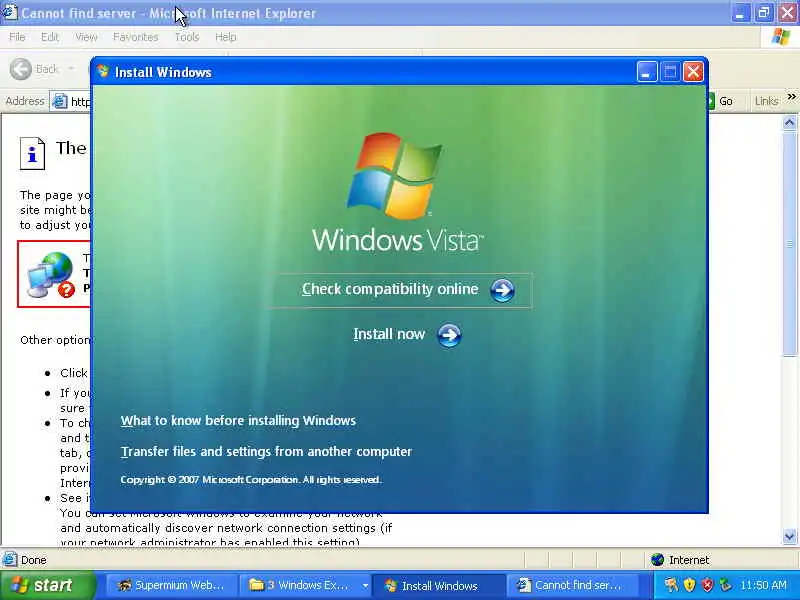Open the Help menu in Internet Explorer

click(225, 37)
